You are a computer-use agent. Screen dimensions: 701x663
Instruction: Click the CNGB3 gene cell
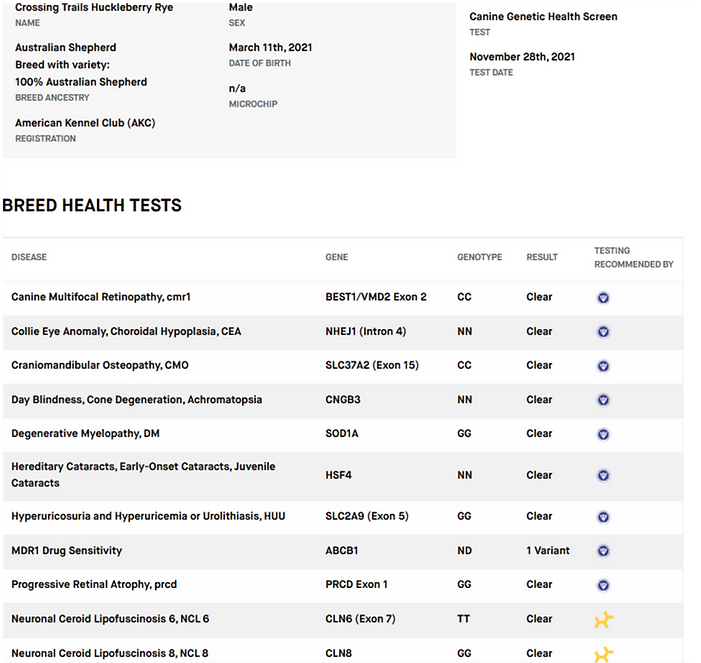(x=343, y=400)
